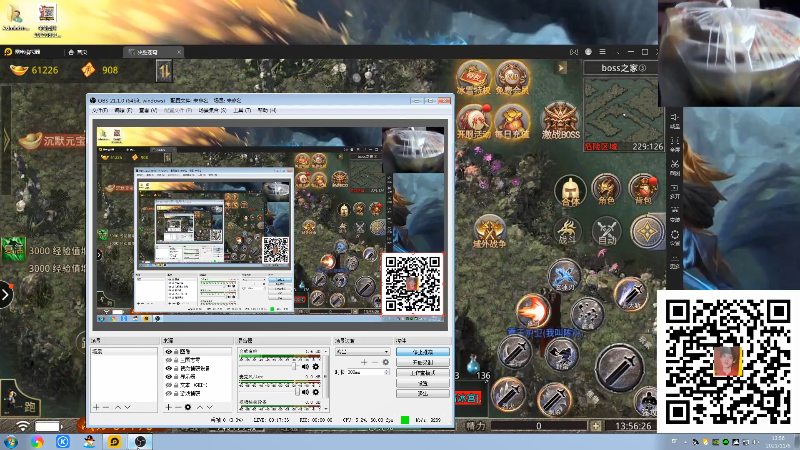Image resolution: width=800 pixels, height=450 pixels.
Task: Use the 野蛮 charge skill icon
Action: pyautogui.click(x=562, y=354)
